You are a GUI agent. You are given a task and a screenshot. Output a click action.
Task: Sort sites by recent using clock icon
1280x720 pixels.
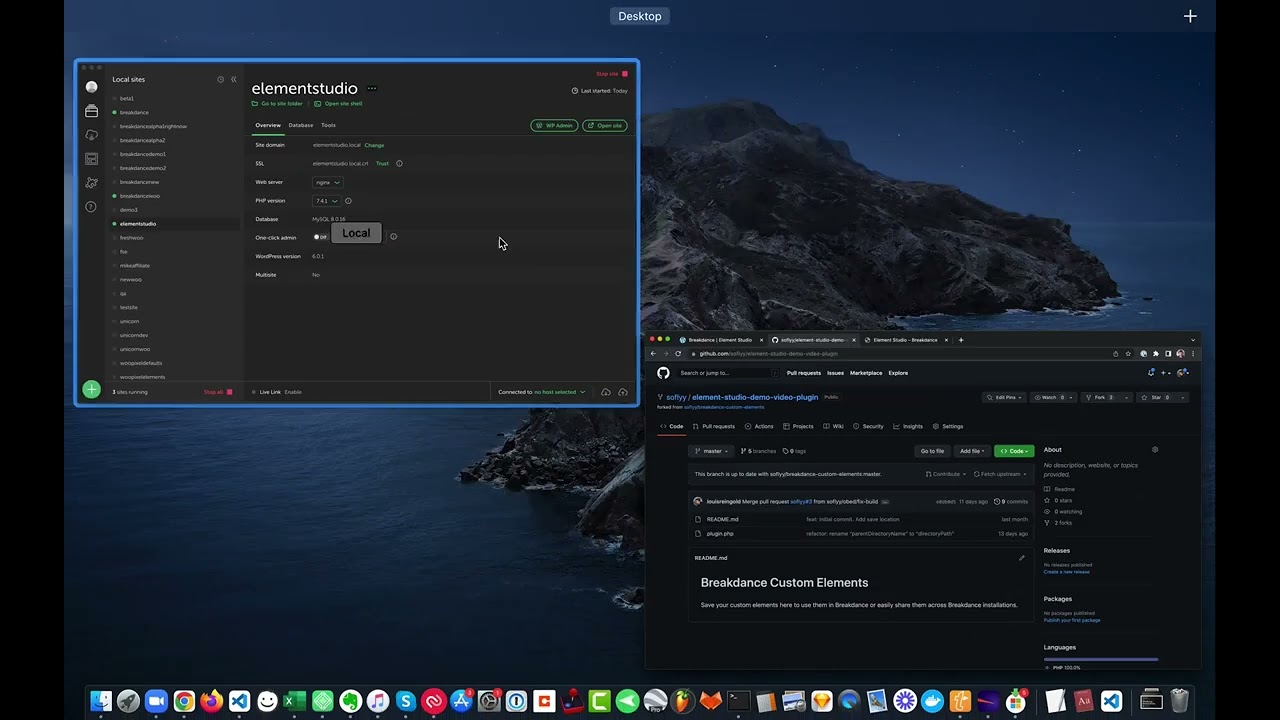tap(221, 79)
